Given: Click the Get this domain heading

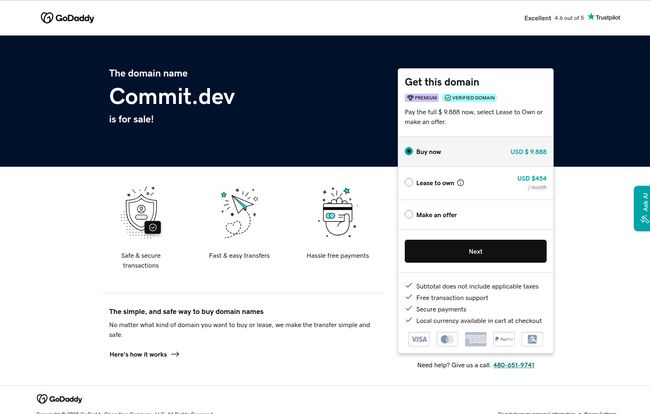Looking at the screenshot, I should (x=442, y=82).
